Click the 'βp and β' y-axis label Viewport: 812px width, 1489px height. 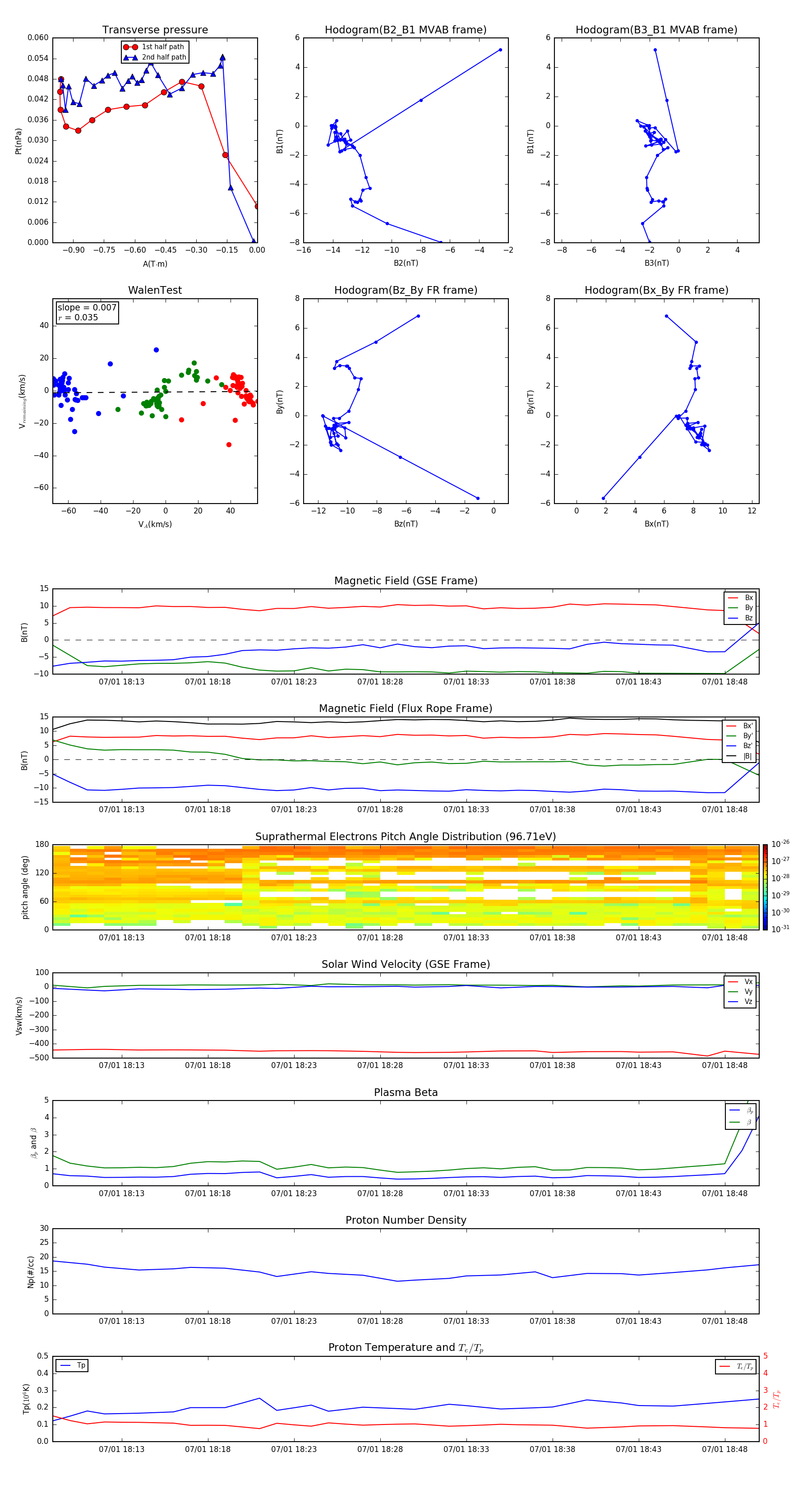click(34, 1143)
